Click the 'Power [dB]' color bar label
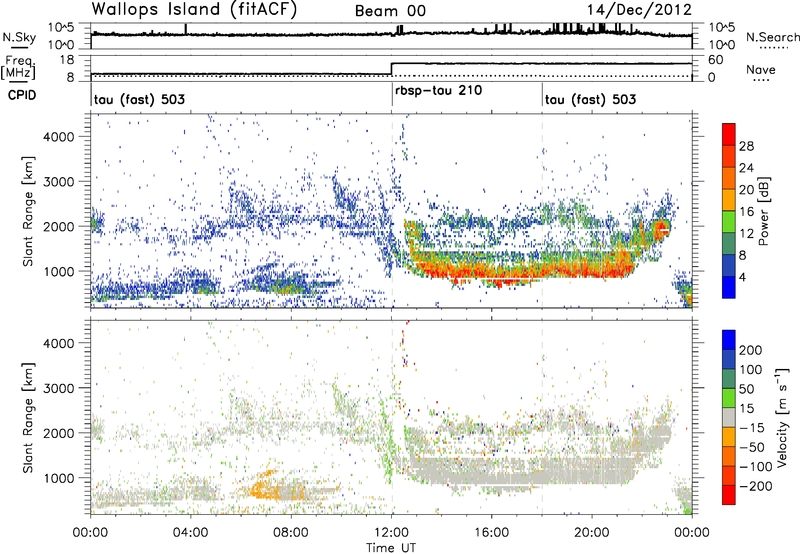Image resolution: width=800 pixels, height=554 pixels. 763,211
